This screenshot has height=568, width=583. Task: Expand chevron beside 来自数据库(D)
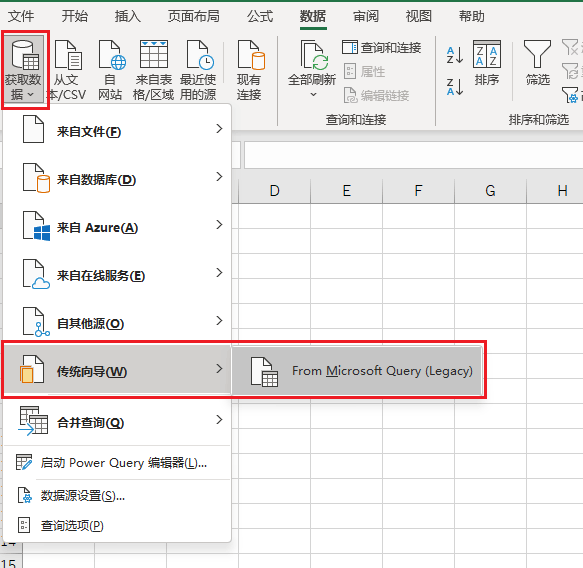coord(219,177)
